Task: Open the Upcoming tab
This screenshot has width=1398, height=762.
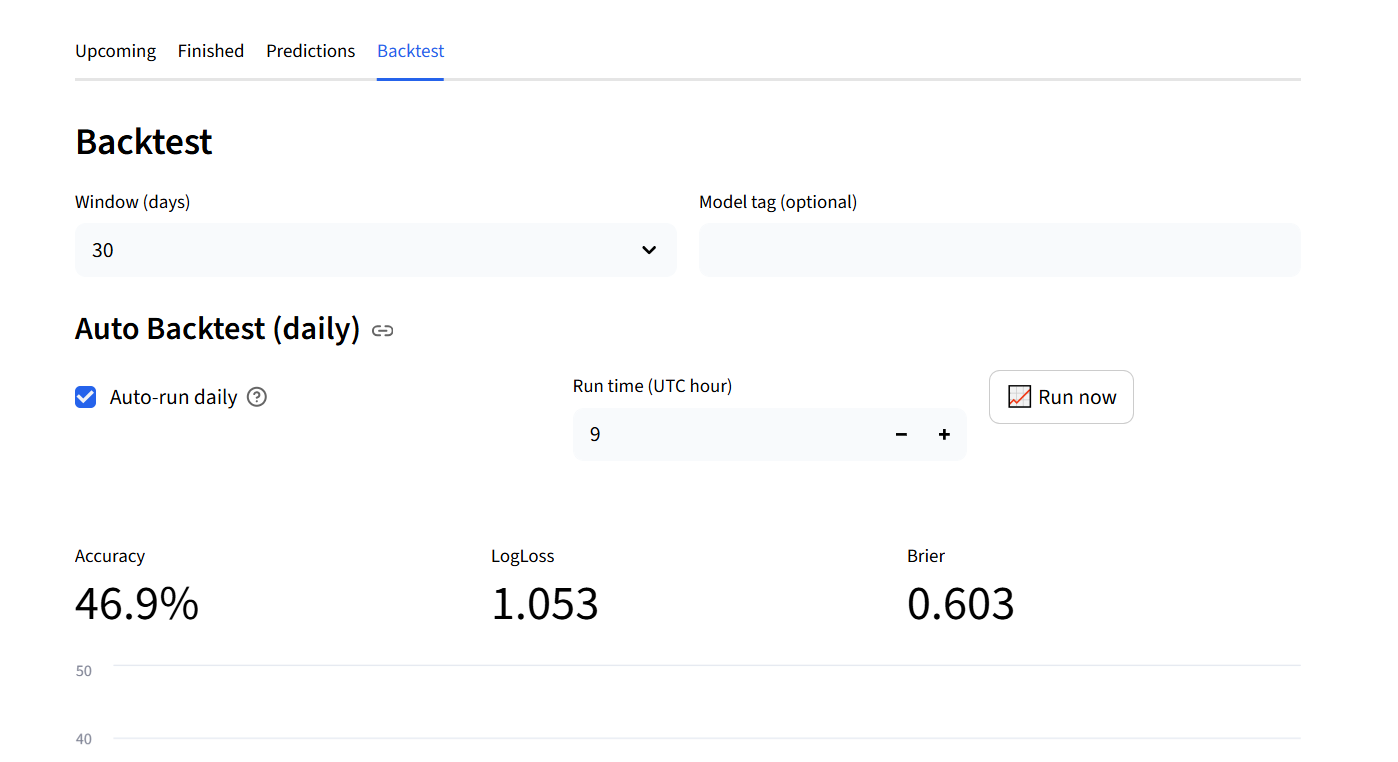Action: point(115,51)
